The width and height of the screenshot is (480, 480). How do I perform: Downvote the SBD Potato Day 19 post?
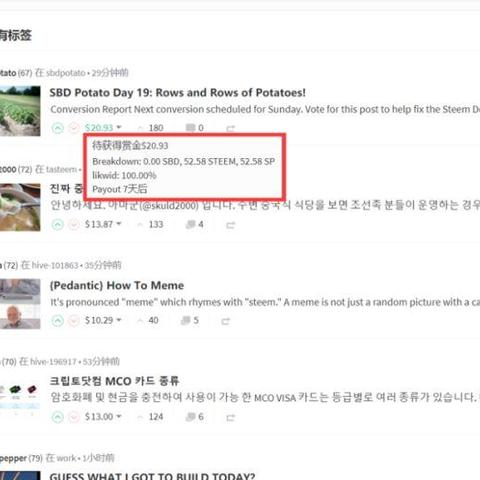coord(74,128)
